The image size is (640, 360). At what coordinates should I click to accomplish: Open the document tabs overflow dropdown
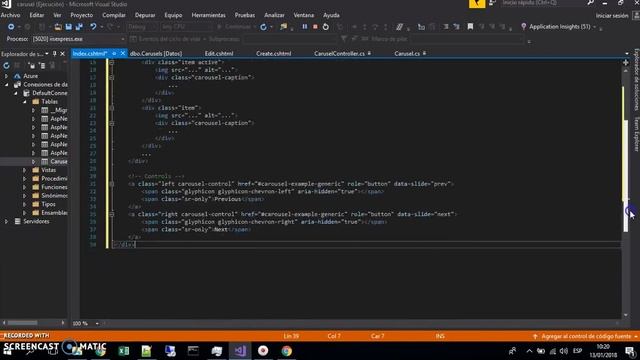pyautogui.click(x=627, y=53)
